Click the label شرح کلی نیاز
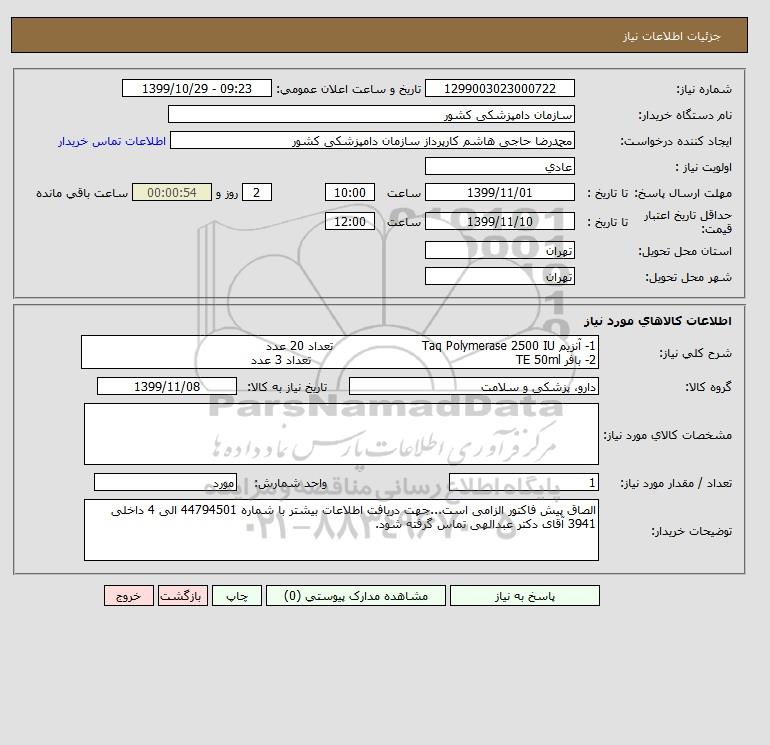This screenshot has height=745, width=770. point(695,353)
